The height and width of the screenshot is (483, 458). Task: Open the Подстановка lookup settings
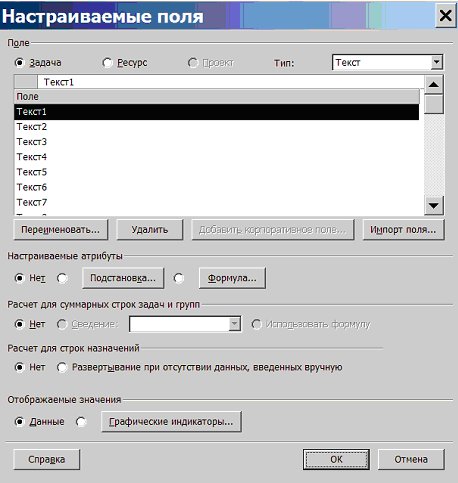pyautogui.click(x=123, y=278)
